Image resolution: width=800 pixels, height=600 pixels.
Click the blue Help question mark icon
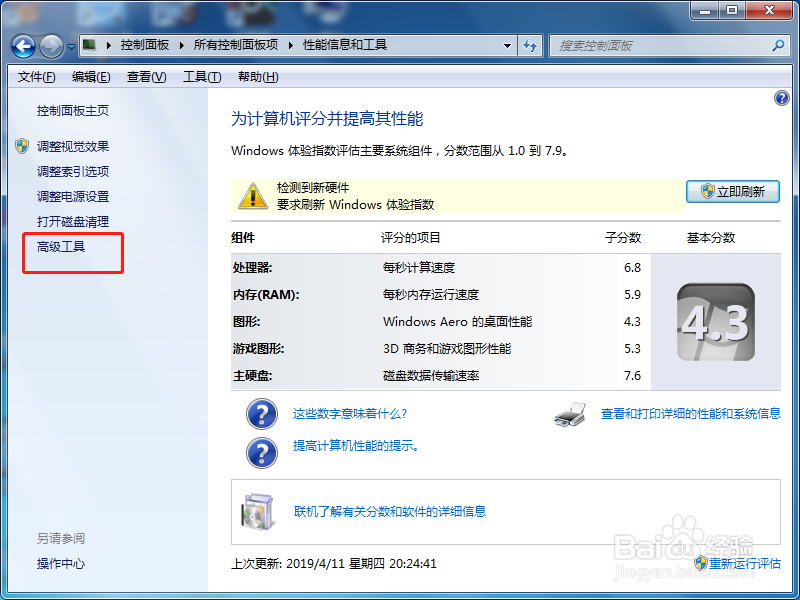tap(781, 97)
